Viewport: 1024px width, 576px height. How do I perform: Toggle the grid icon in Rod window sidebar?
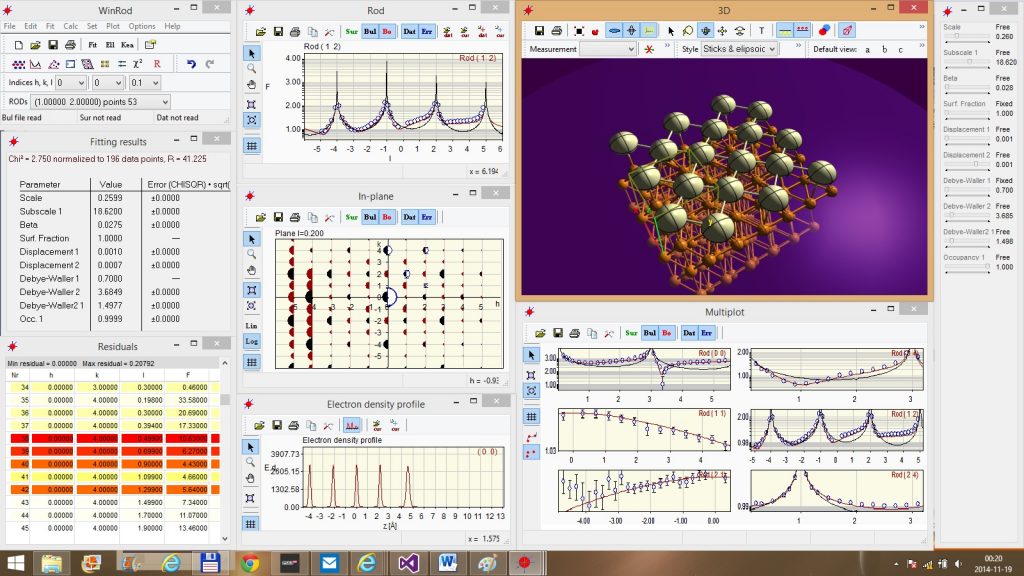click(251, 146)
